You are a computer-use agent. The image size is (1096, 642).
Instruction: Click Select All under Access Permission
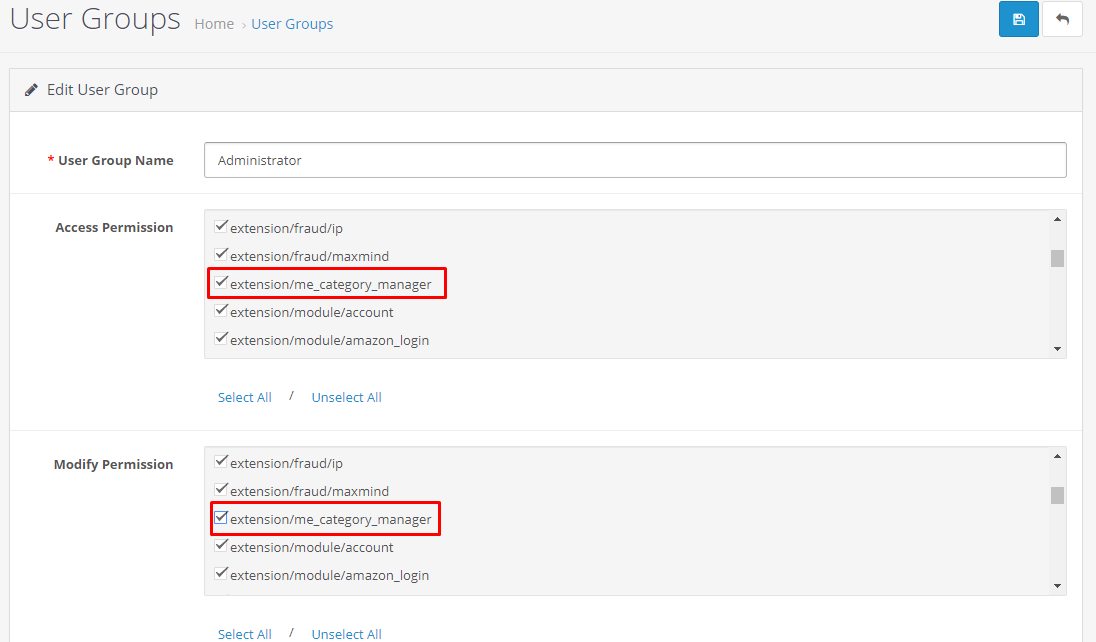click(x=245, y=397)
